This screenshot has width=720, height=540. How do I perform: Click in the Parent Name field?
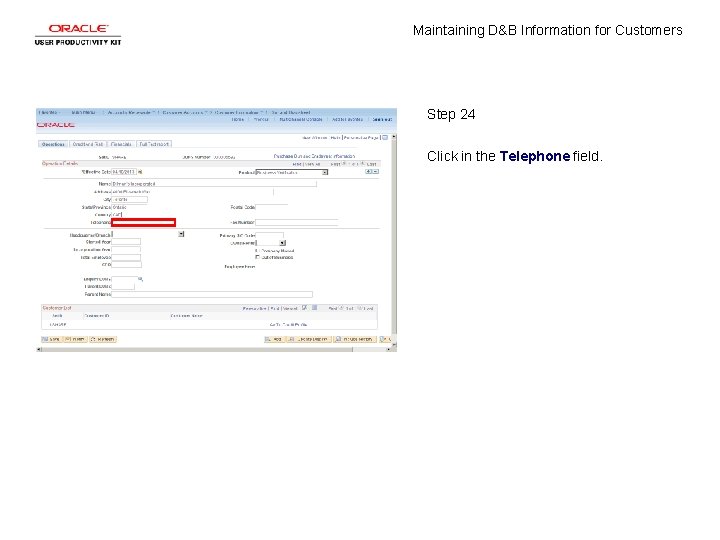click(212, 294)
